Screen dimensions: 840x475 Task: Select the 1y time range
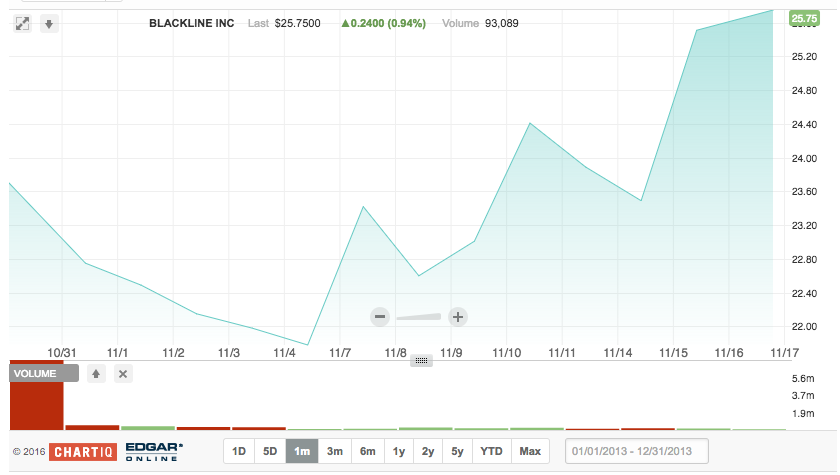(399, 451)
